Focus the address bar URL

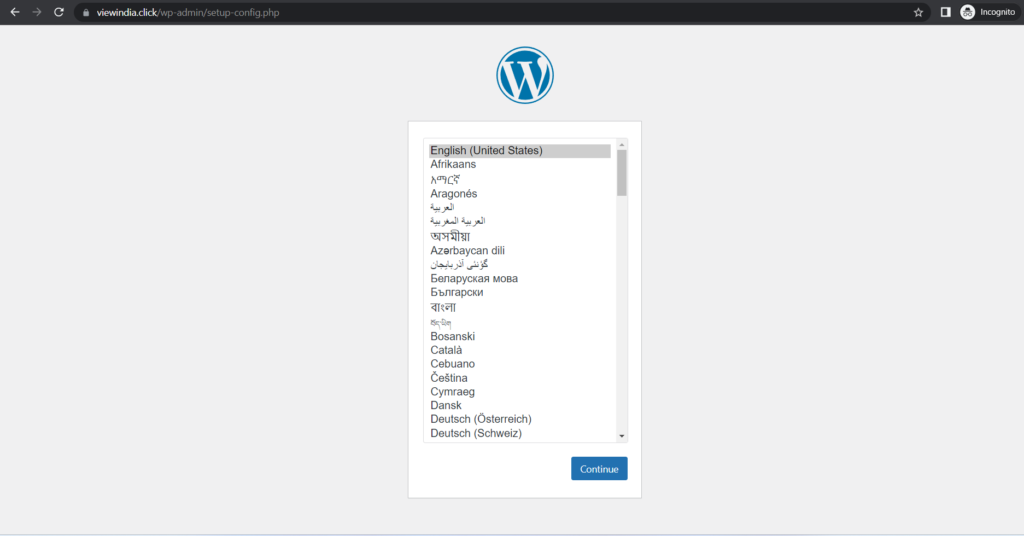pyautogui.click(x=188, y=12)
